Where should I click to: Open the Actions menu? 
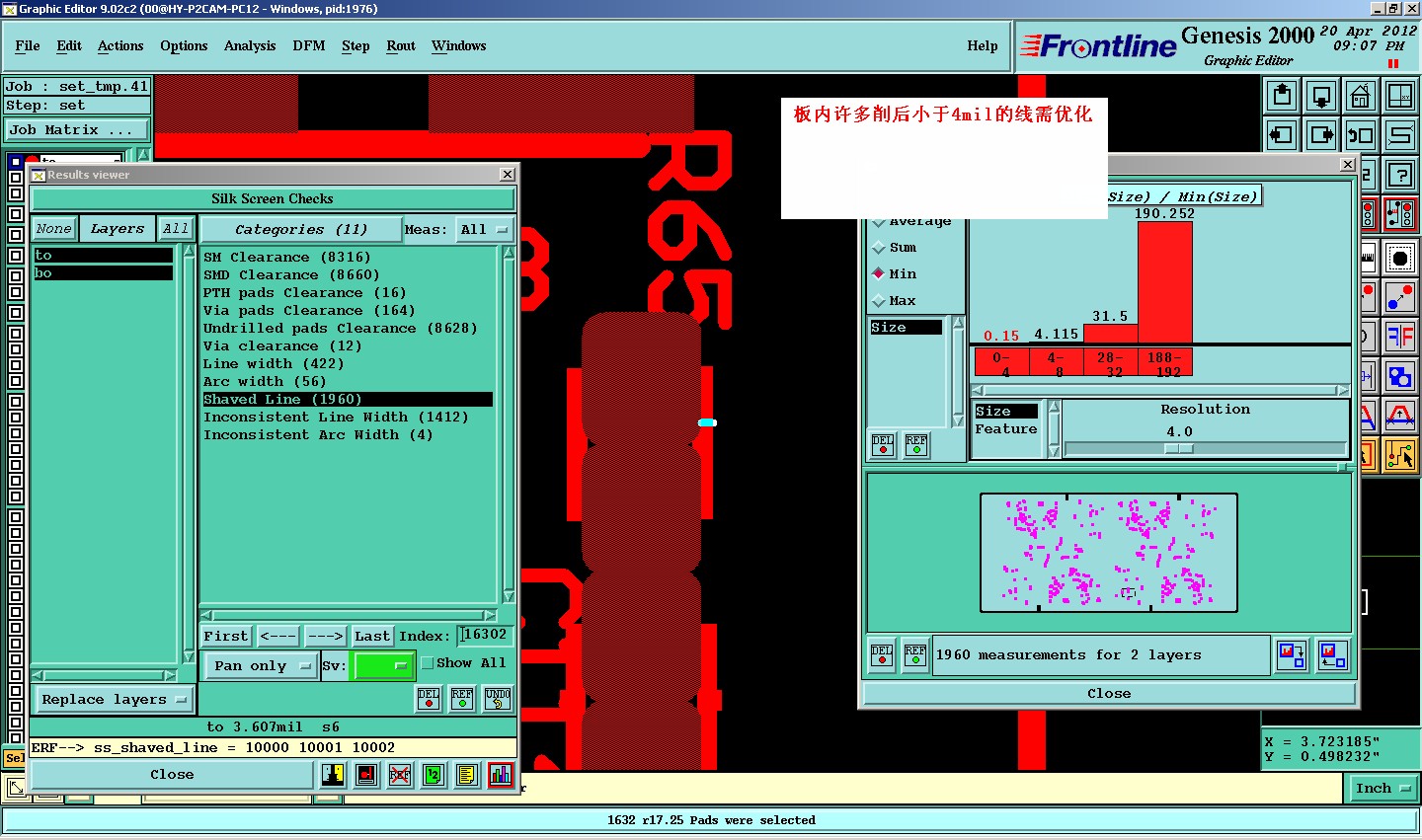point(120,45)
